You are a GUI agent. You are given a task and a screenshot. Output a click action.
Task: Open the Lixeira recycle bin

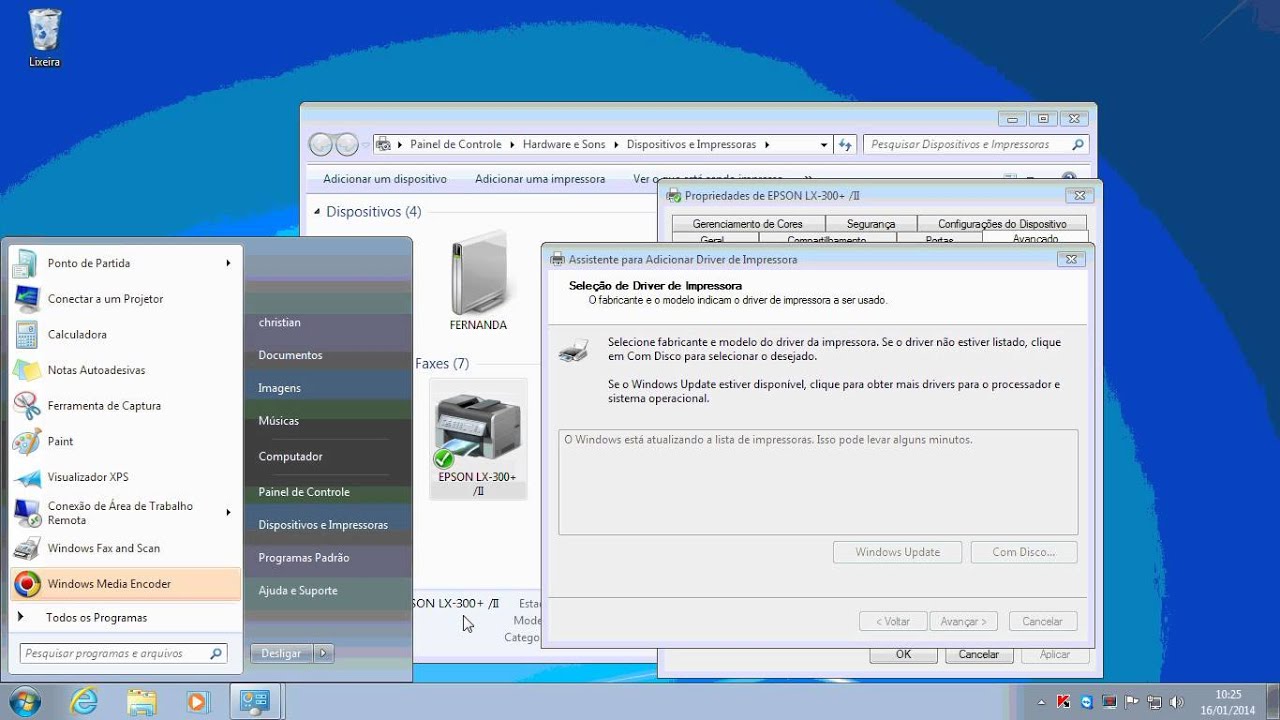[44, 38]
